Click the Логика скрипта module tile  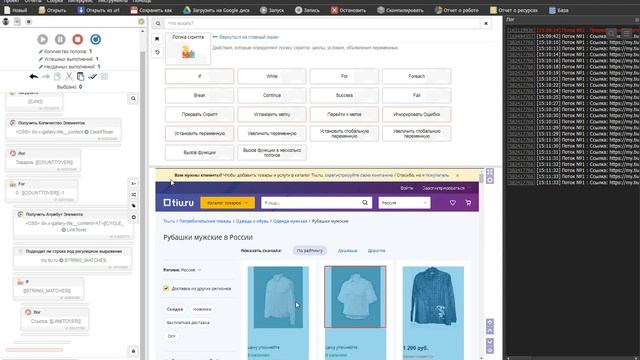point(188,49)
